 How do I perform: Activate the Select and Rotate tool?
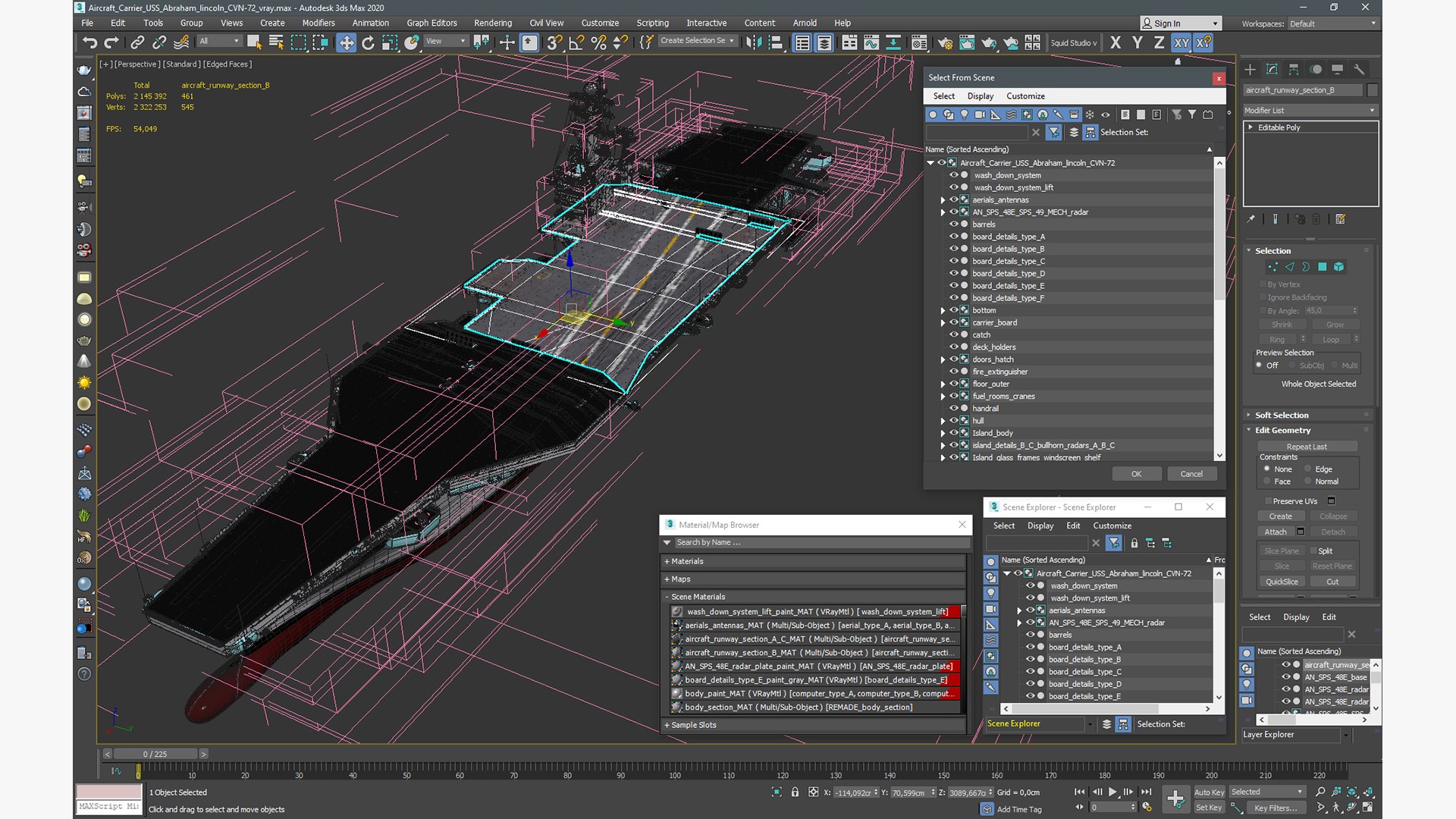[368, 42]
